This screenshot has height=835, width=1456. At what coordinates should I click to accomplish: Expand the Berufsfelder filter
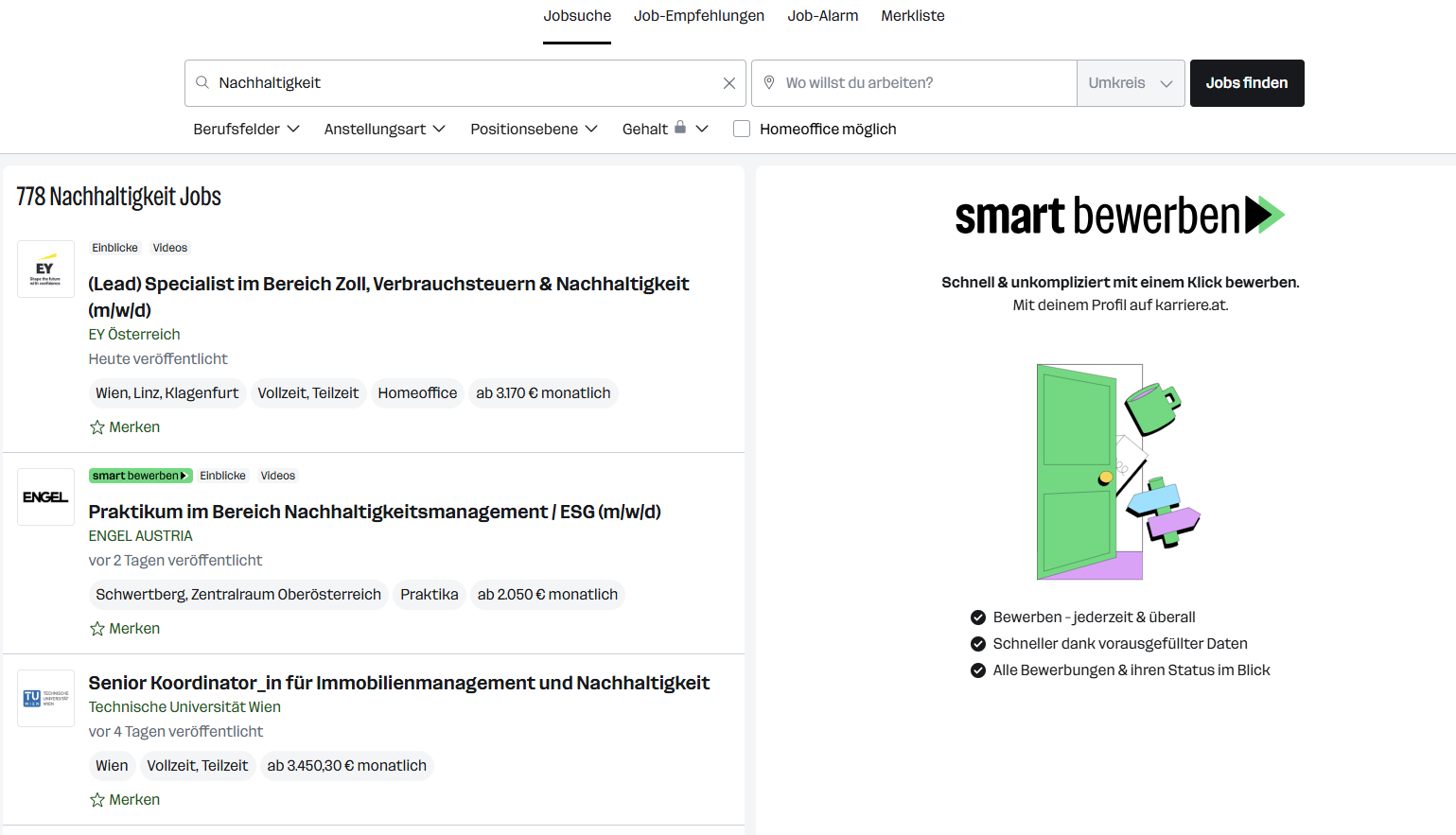(246, 129)
